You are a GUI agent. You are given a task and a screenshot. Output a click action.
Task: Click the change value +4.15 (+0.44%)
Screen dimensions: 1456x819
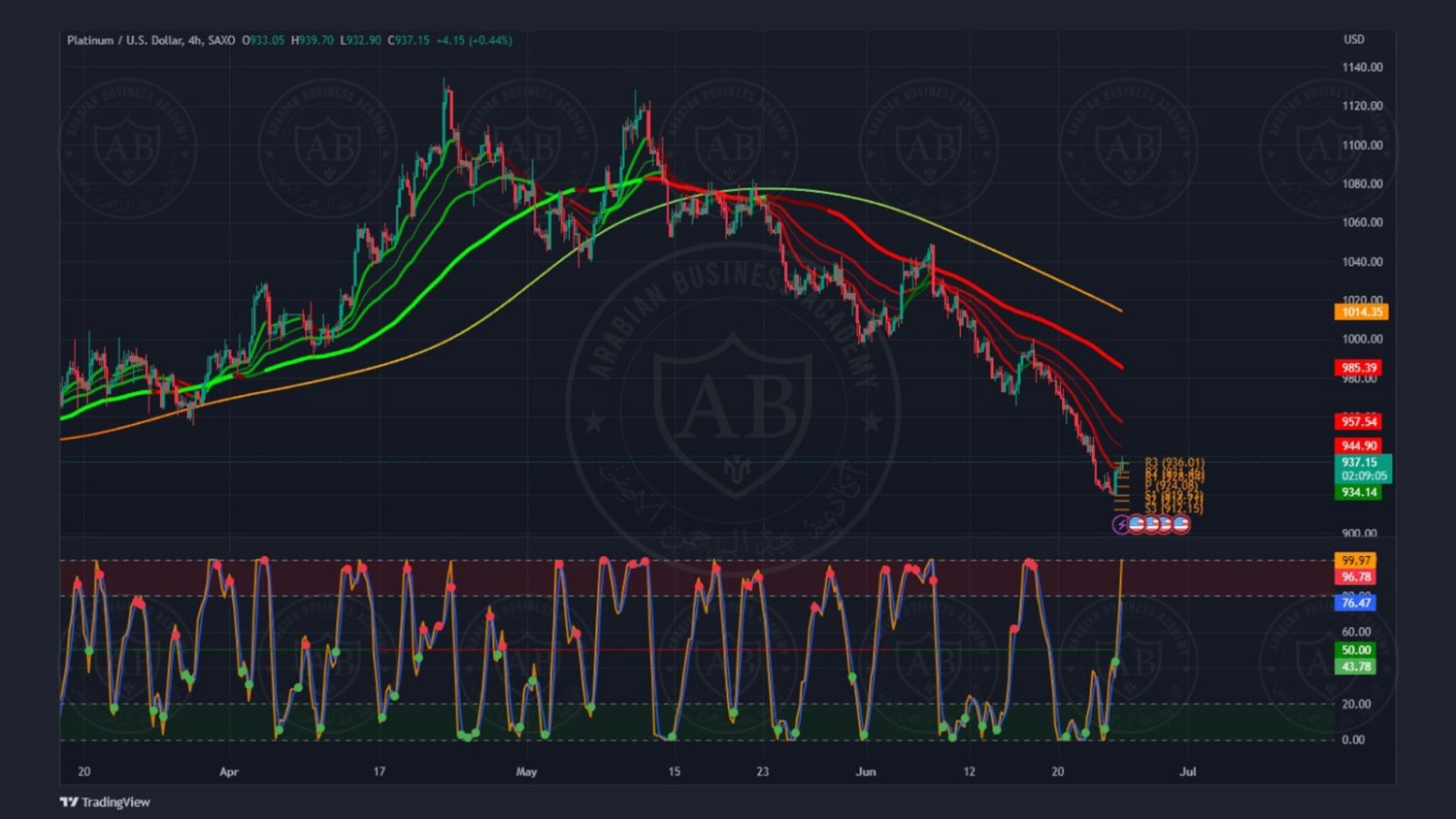point(475,40)
